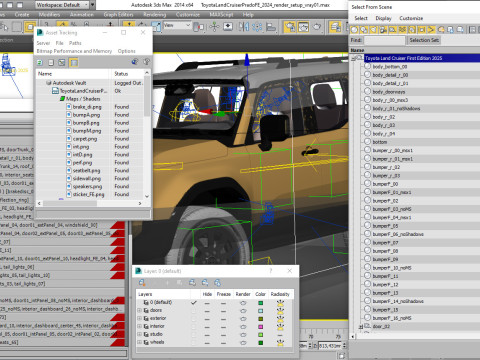
Task: Click Mirror tool in main toolbar
Action: pyautogui.click(x=244, y=27)
